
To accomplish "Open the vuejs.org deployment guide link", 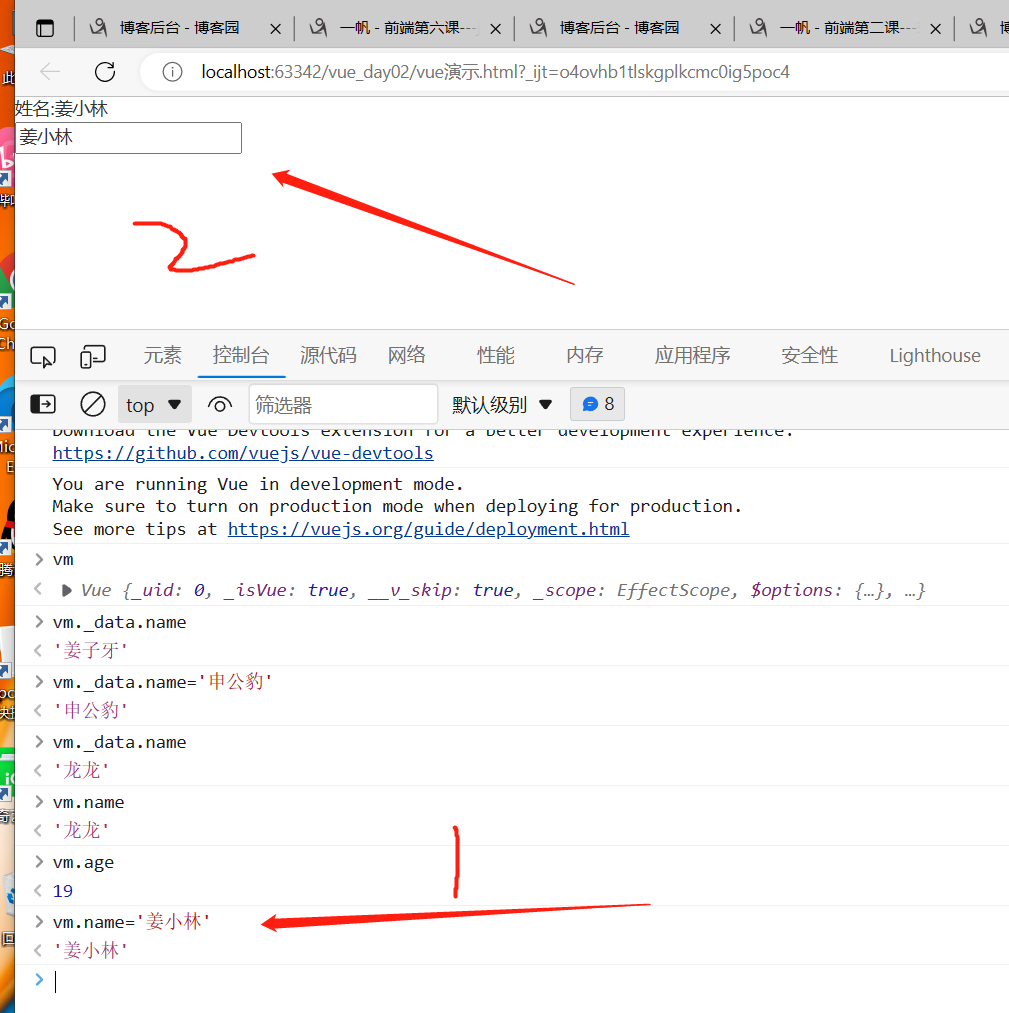I will 428,529.
